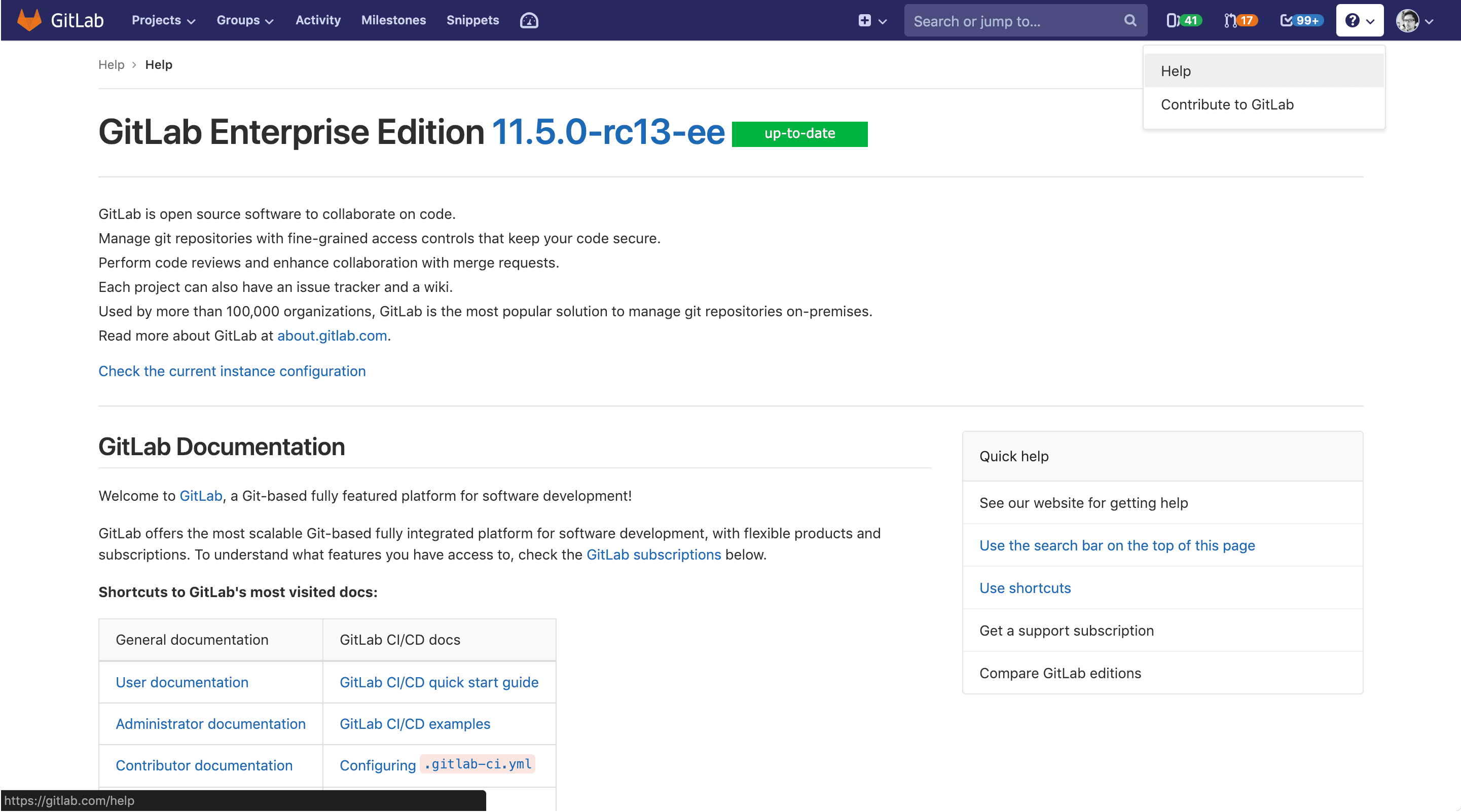
Task: Click the new item plus icon
Action: (864, 21)
